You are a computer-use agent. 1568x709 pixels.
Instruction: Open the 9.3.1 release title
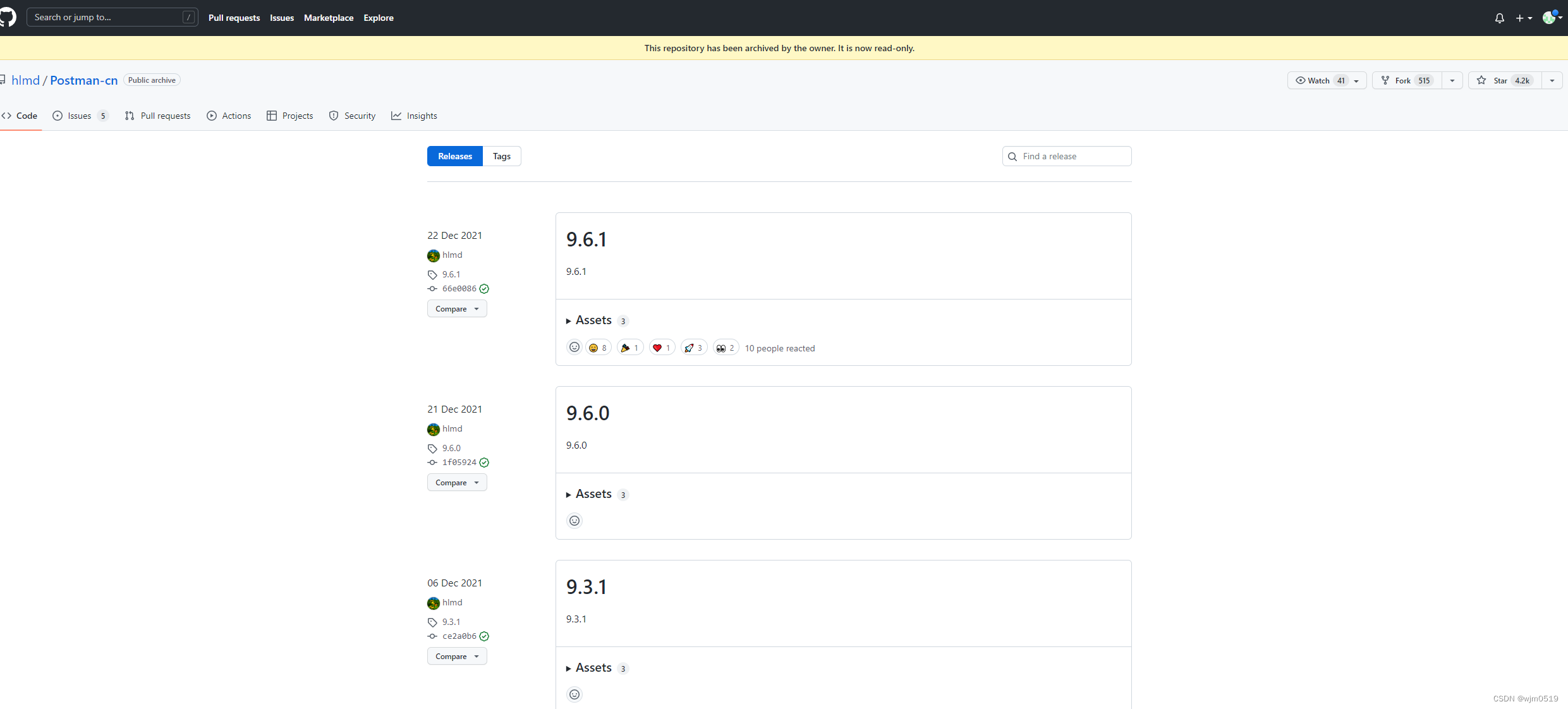pyautogui.click(x=586, y=587)
